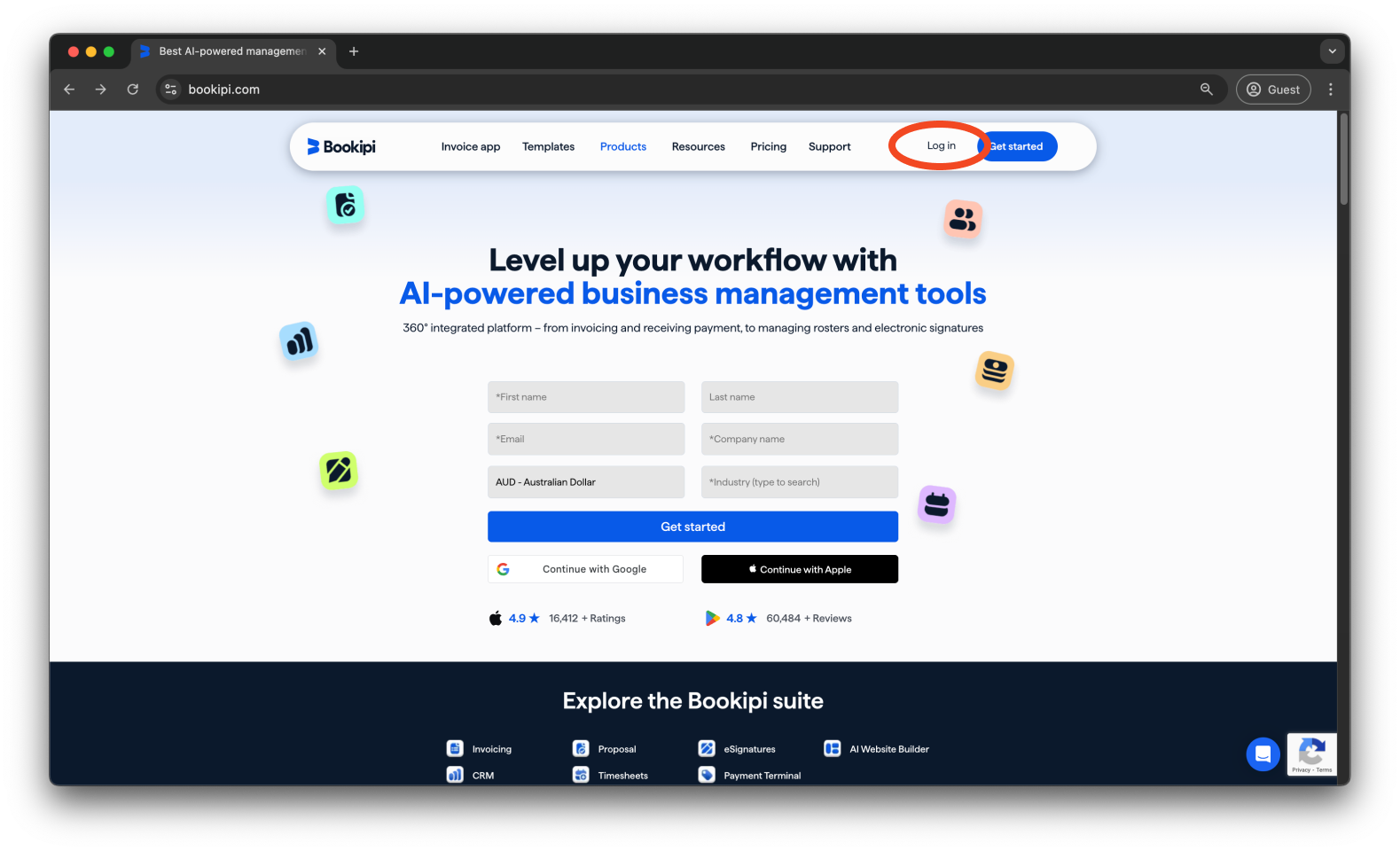Open the Resources menu item
Viewport: 1400px width, 851px height.
coord(699,147)
